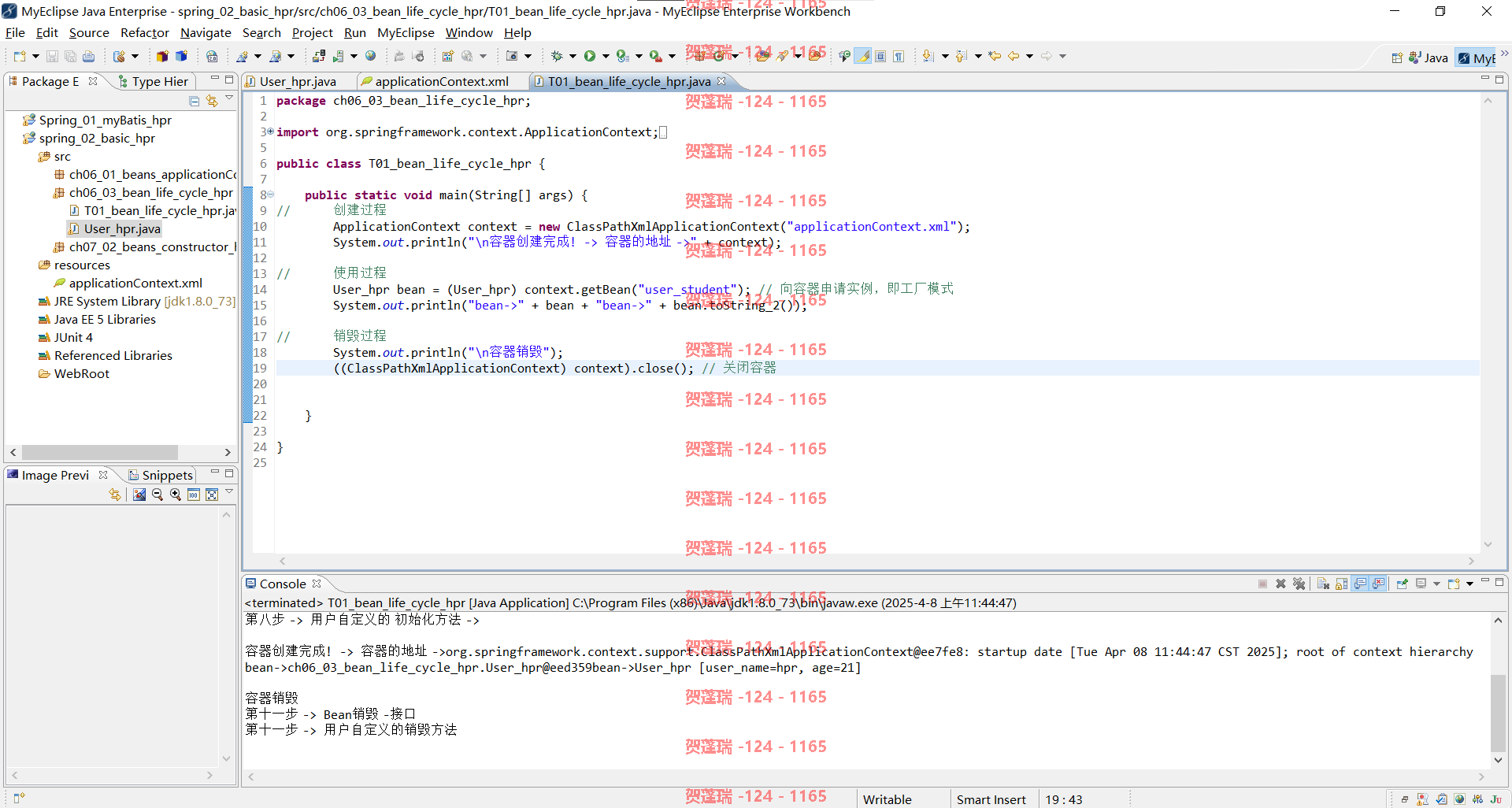Close the T01_bean_life_cycle_hpr.java tab
Screen dimensions: 1512x808
coord(721,81)
